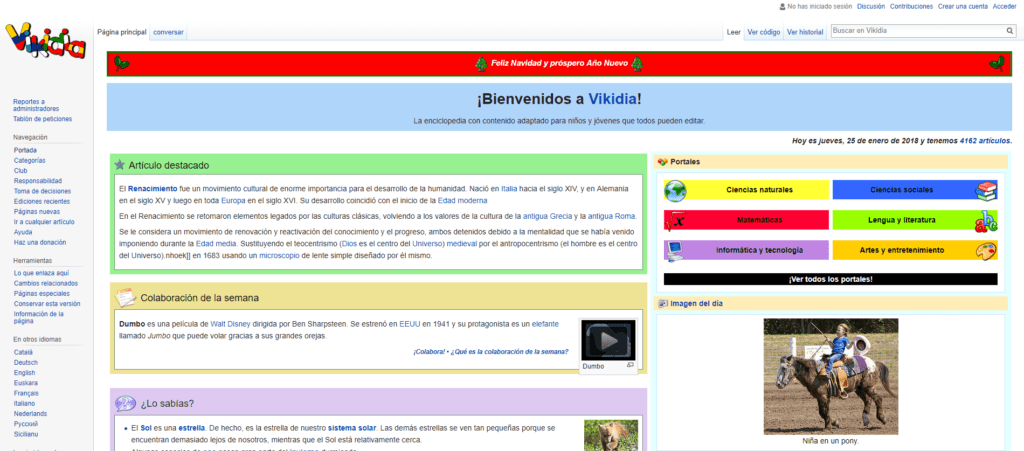Open the 4162 artículos link
Viewport: 1024px width, 451px height.
pyautogui.click(x=985, y=140)
